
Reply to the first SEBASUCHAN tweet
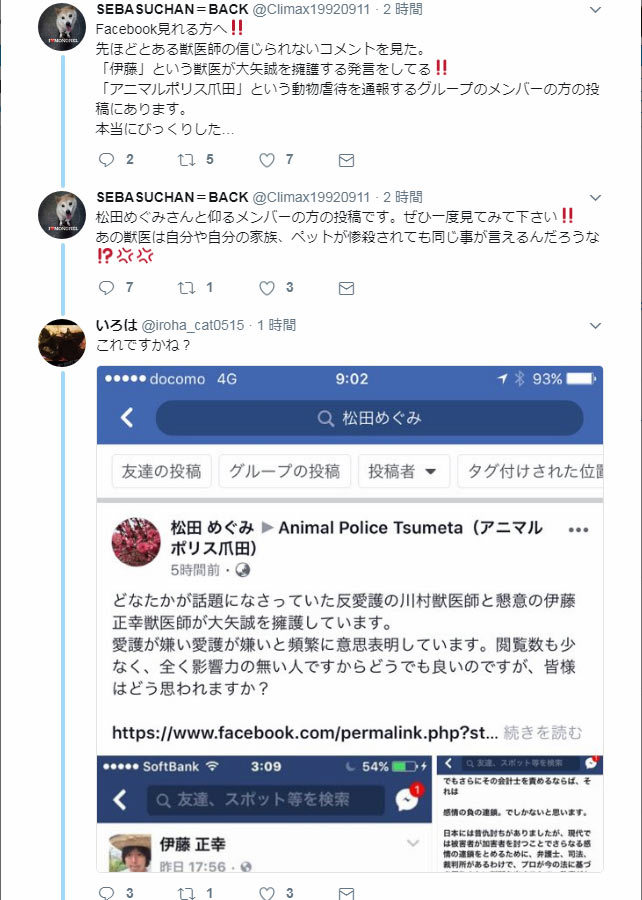tap(107, 160)
